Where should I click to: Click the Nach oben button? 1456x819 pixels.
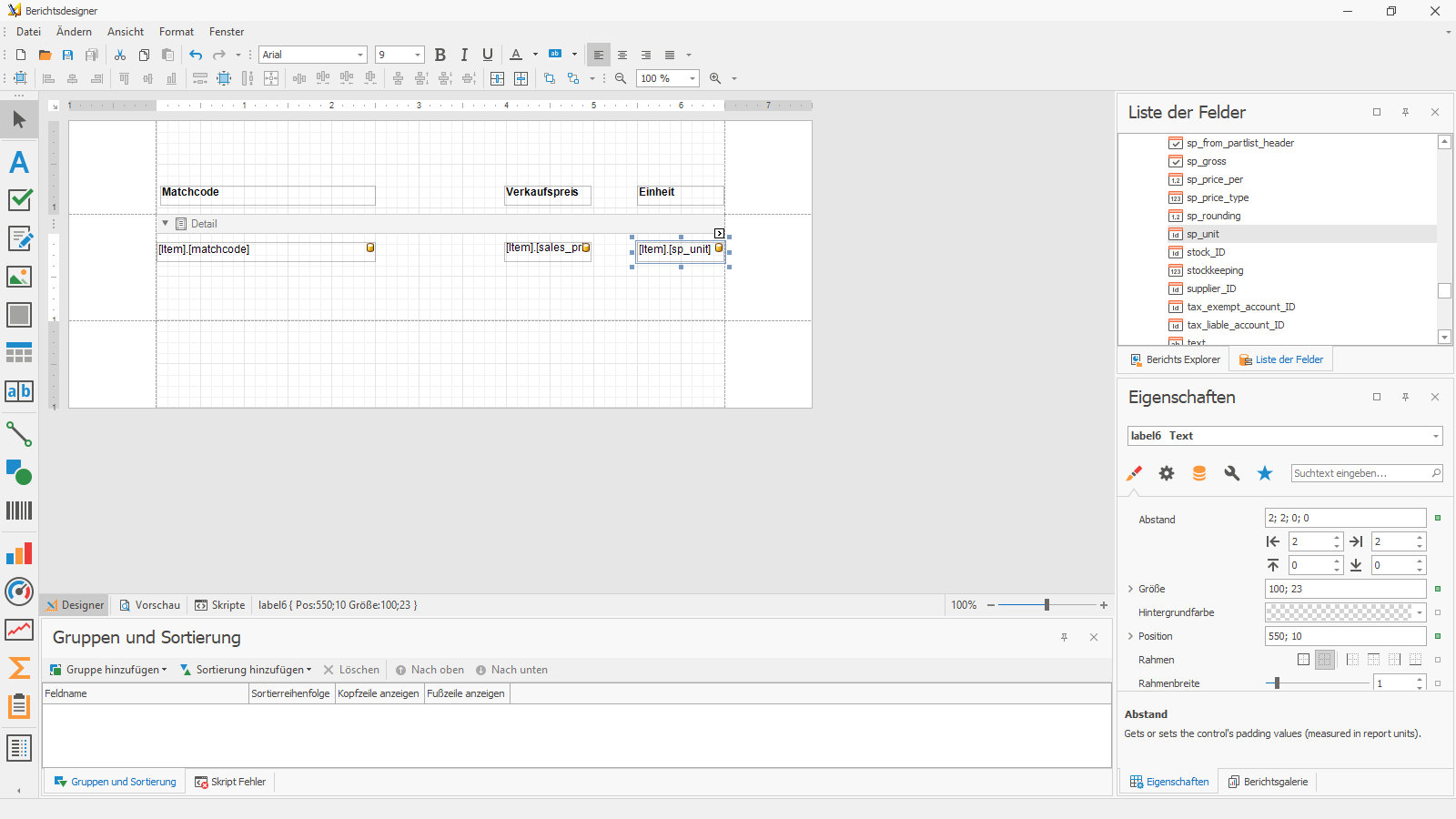430,670
